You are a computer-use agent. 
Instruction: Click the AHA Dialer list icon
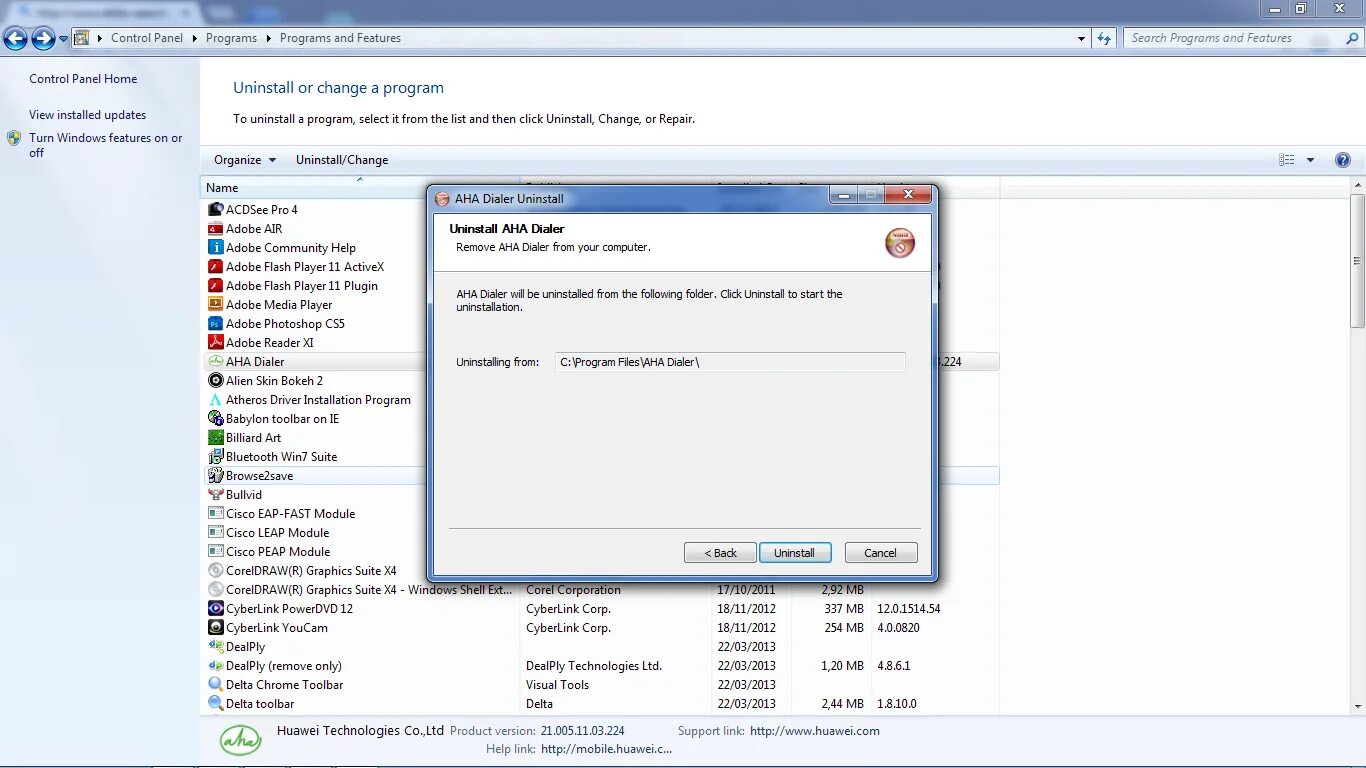click(x=215, y=361)
